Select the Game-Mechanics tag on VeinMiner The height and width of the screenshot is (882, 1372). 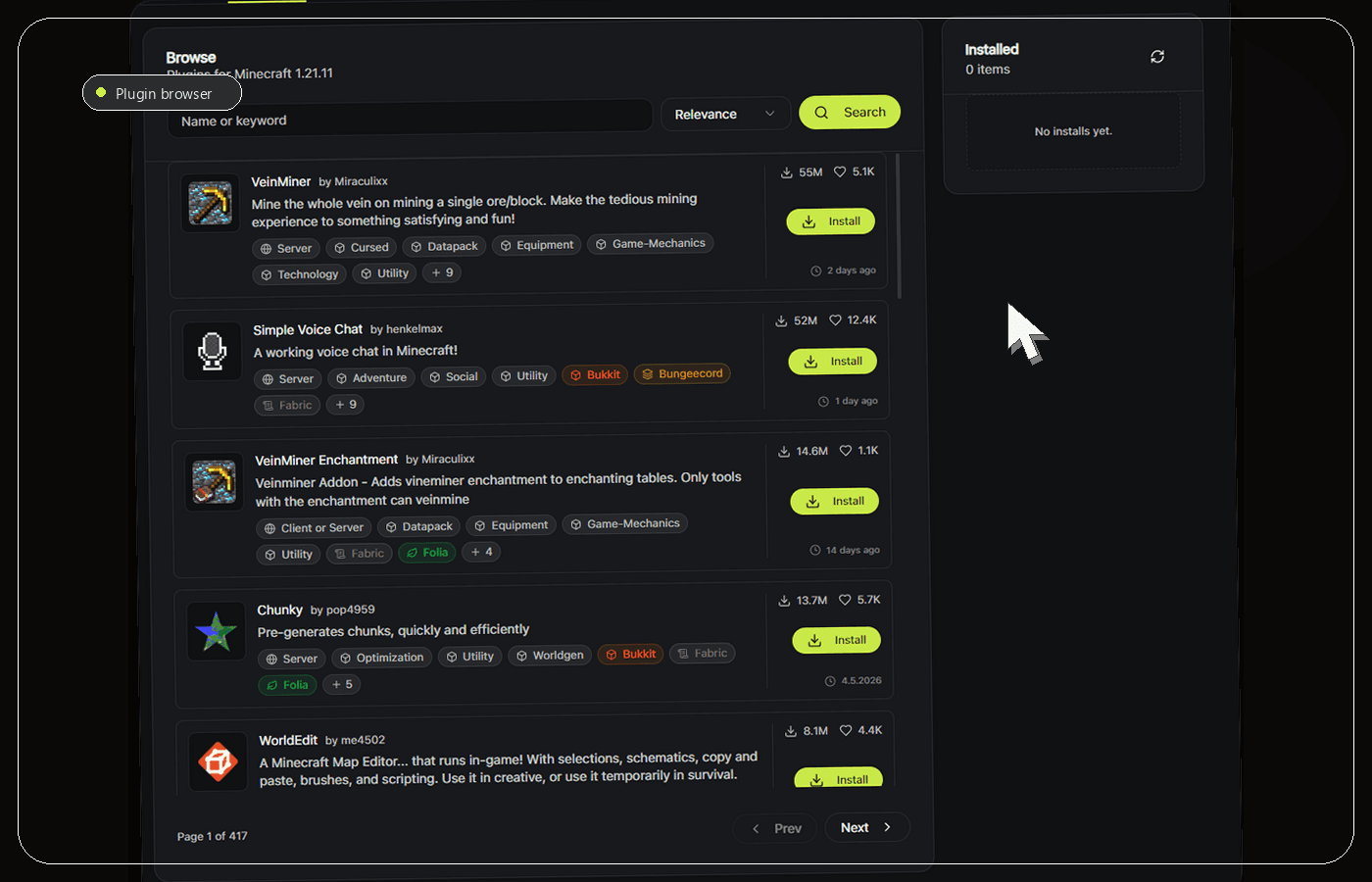tap(650, 244)
